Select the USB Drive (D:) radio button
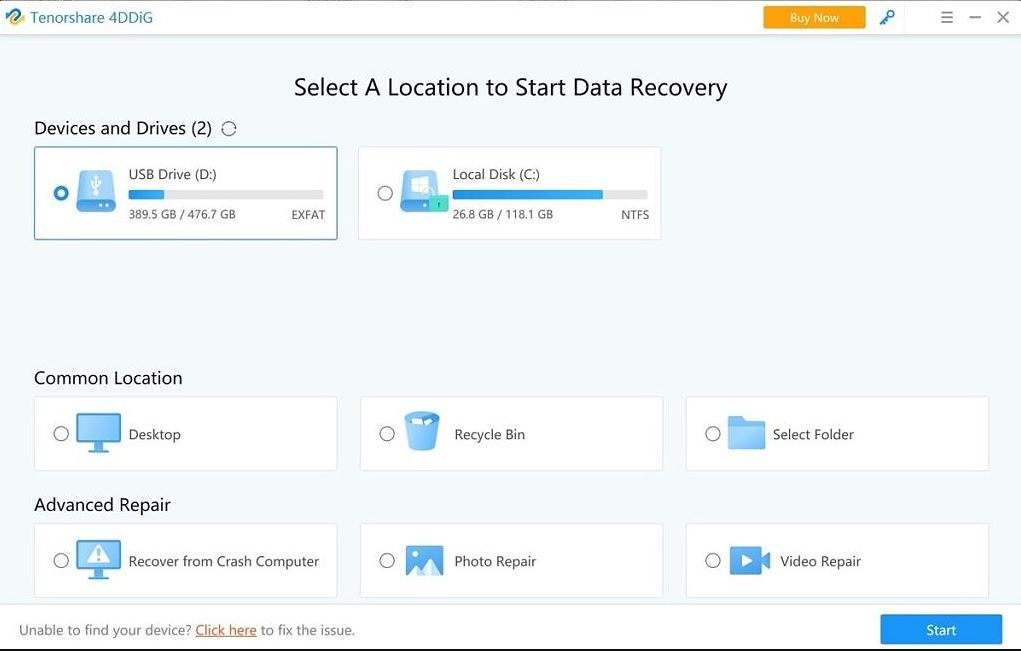Viewport: 1021px width, 651px height. pos(61,193)
